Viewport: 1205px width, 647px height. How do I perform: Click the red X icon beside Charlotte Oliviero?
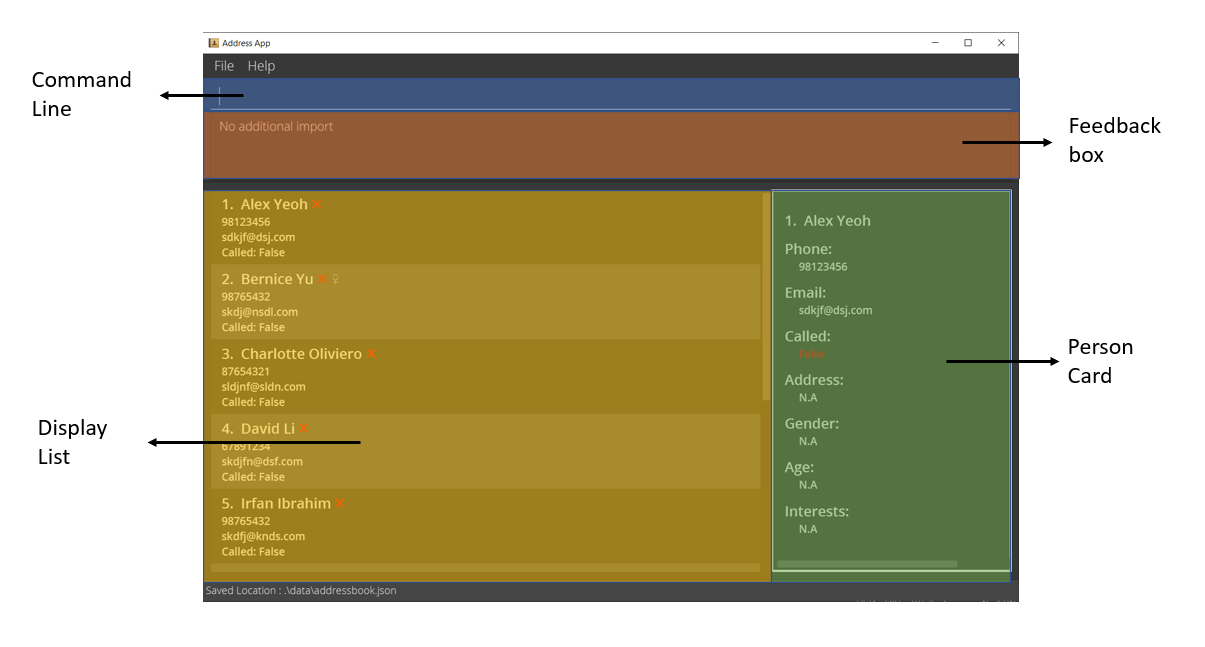coord(371,354)
